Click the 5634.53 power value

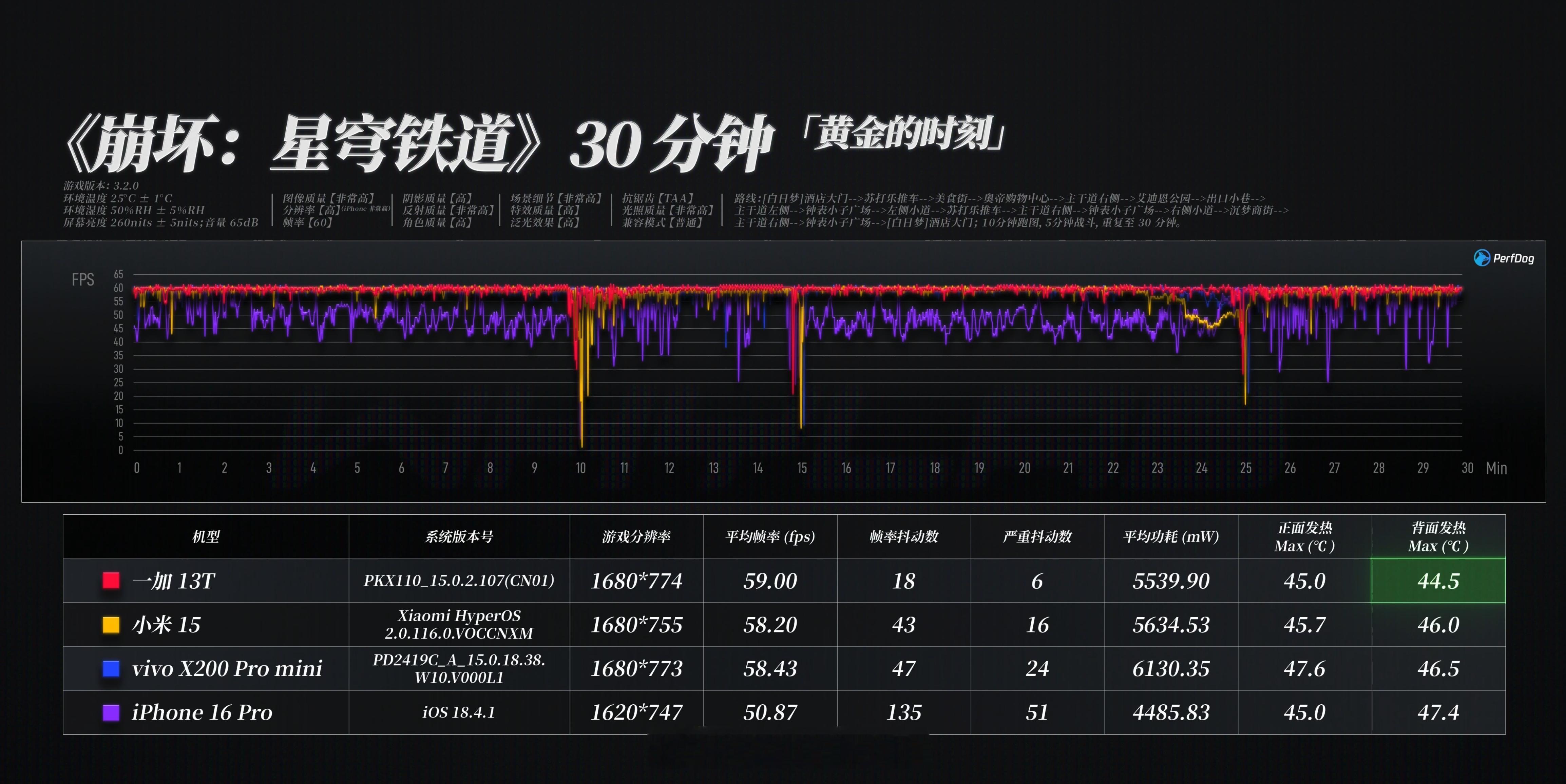pyautogui.click(x=1171, y=625)
